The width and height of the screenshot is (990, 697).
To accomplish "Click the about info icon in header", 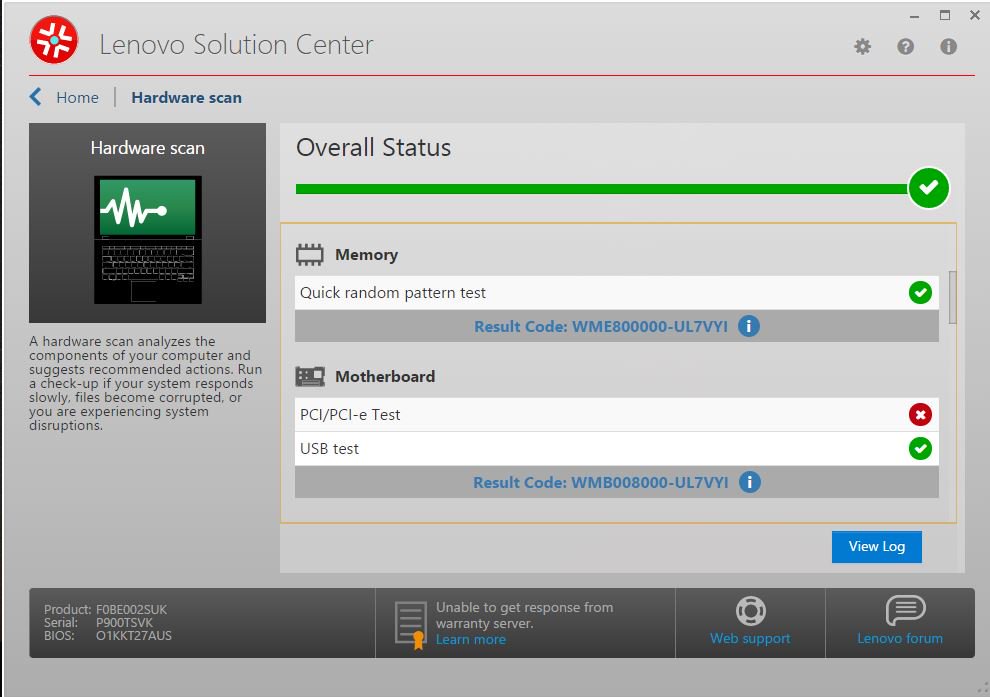I will click(x=948, y=47).
